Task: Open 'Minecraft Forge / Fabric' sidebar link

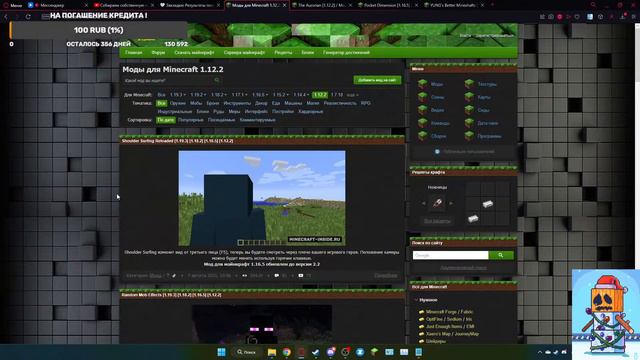Action: [449, 312]
